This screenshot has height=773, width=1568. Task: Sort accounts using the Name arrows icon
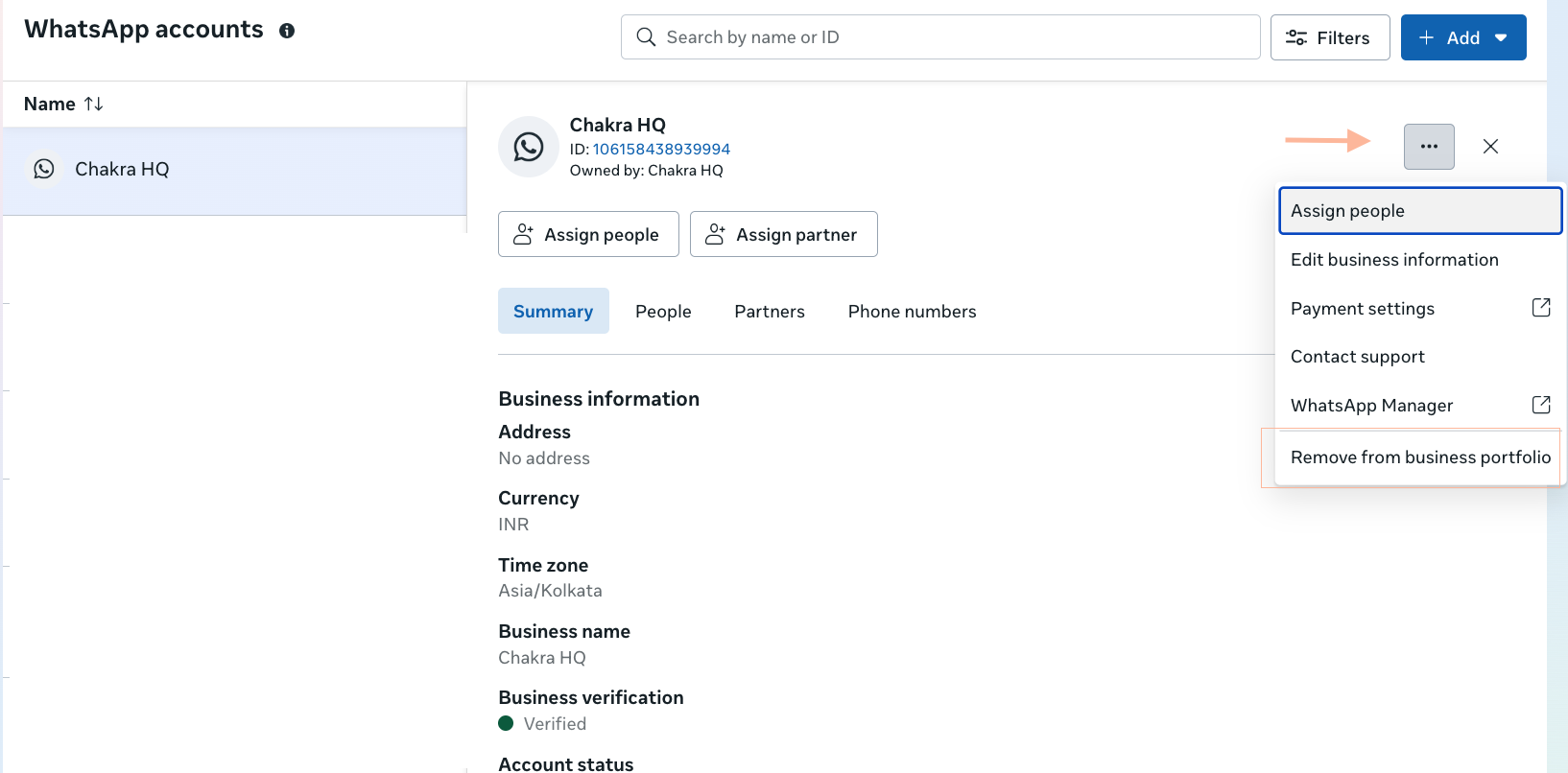pos(94,104)
